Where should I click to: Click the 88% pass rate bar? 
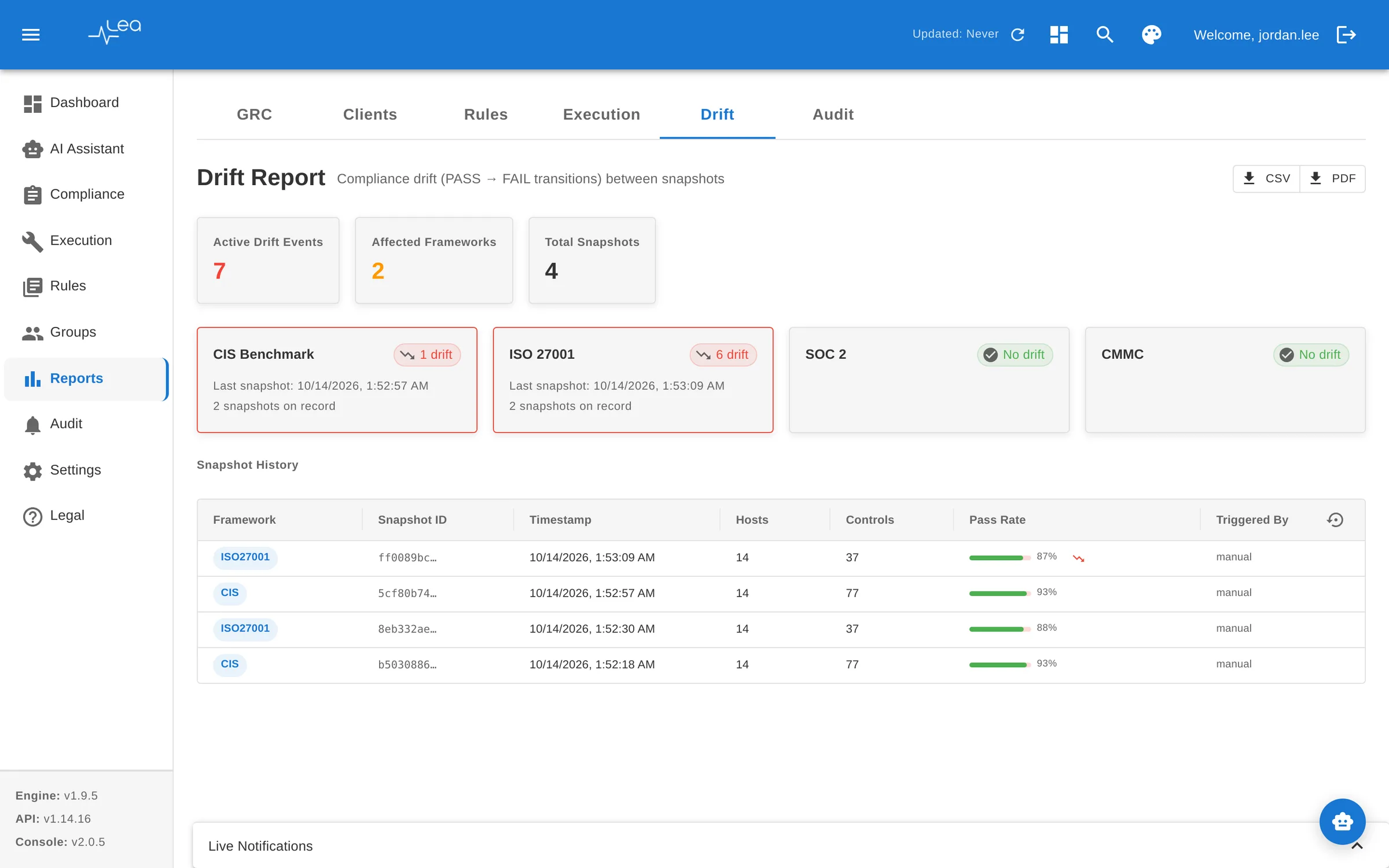tap(1000, 629)
